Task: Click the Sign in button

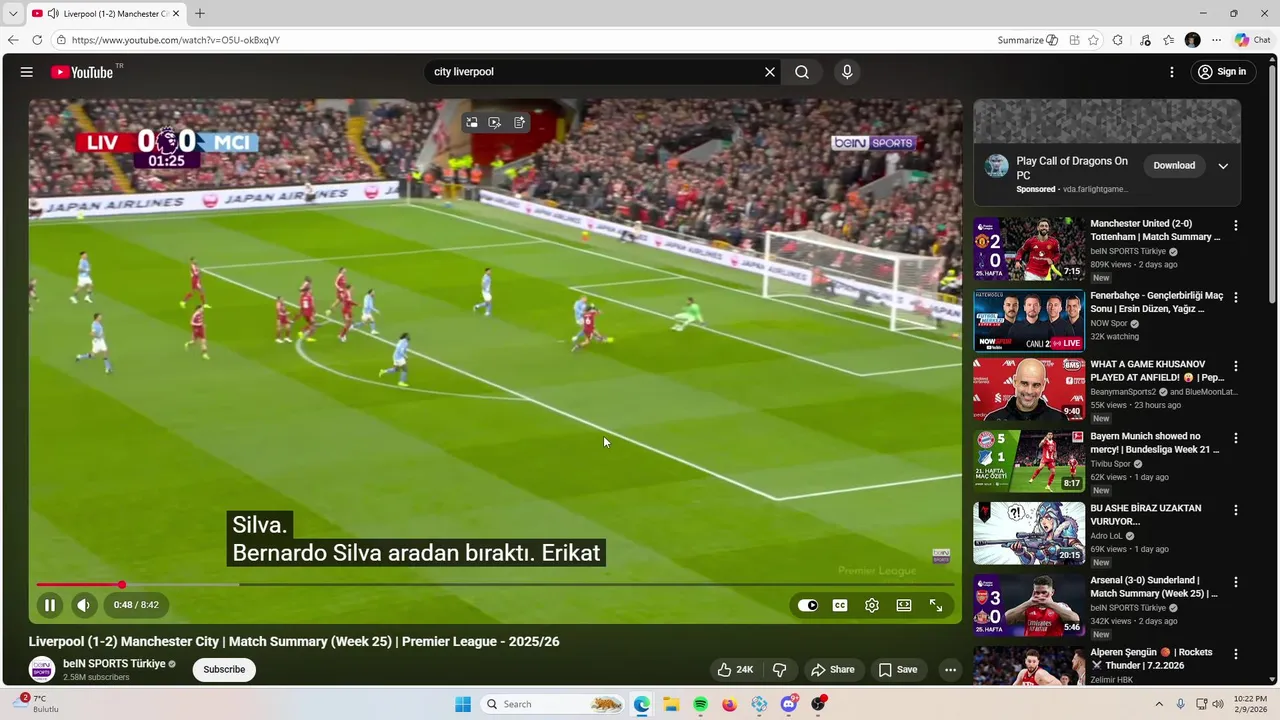Action: point(1223,72)
